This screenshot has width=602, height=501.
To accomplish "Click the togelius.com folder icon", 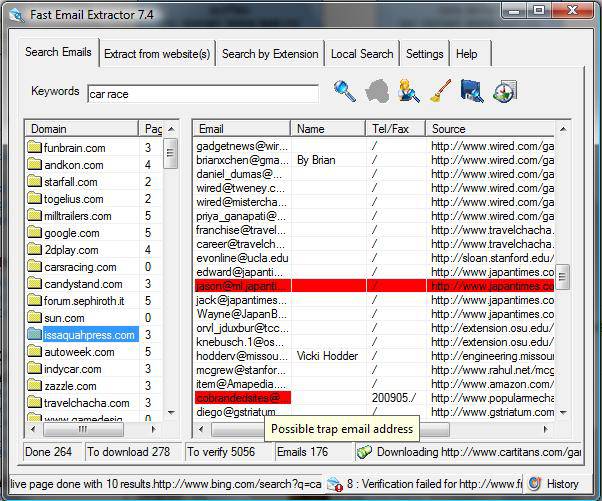I will pos(35,198).
